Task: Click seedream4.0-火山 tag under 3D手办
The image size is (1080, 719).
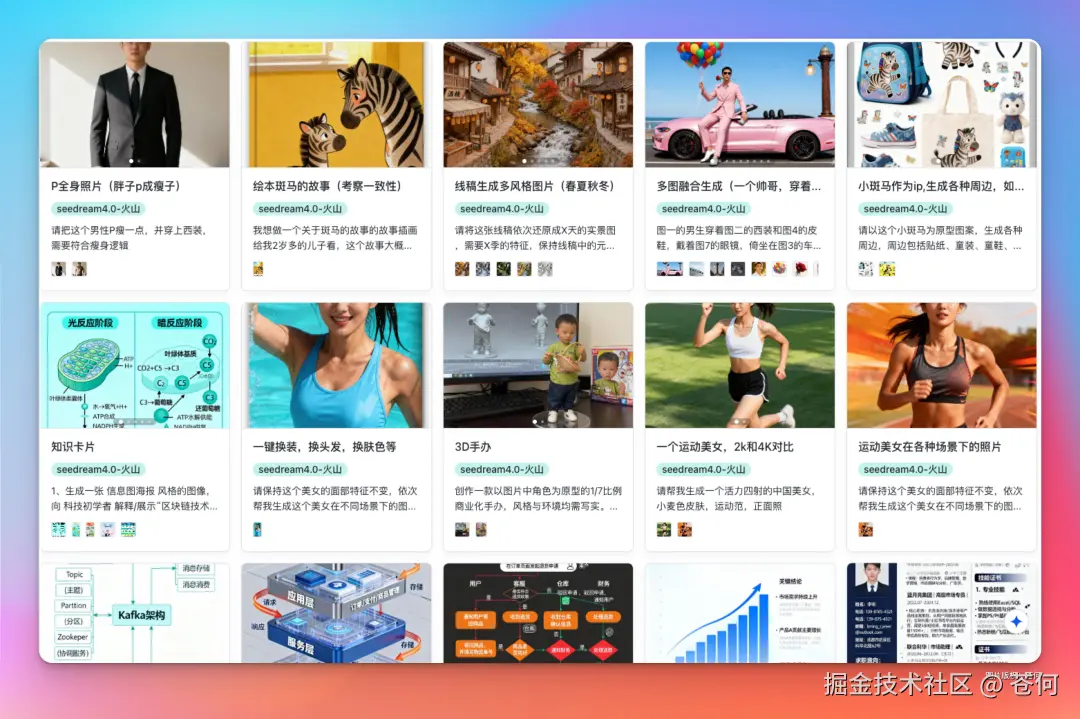Action: (501, 470)
